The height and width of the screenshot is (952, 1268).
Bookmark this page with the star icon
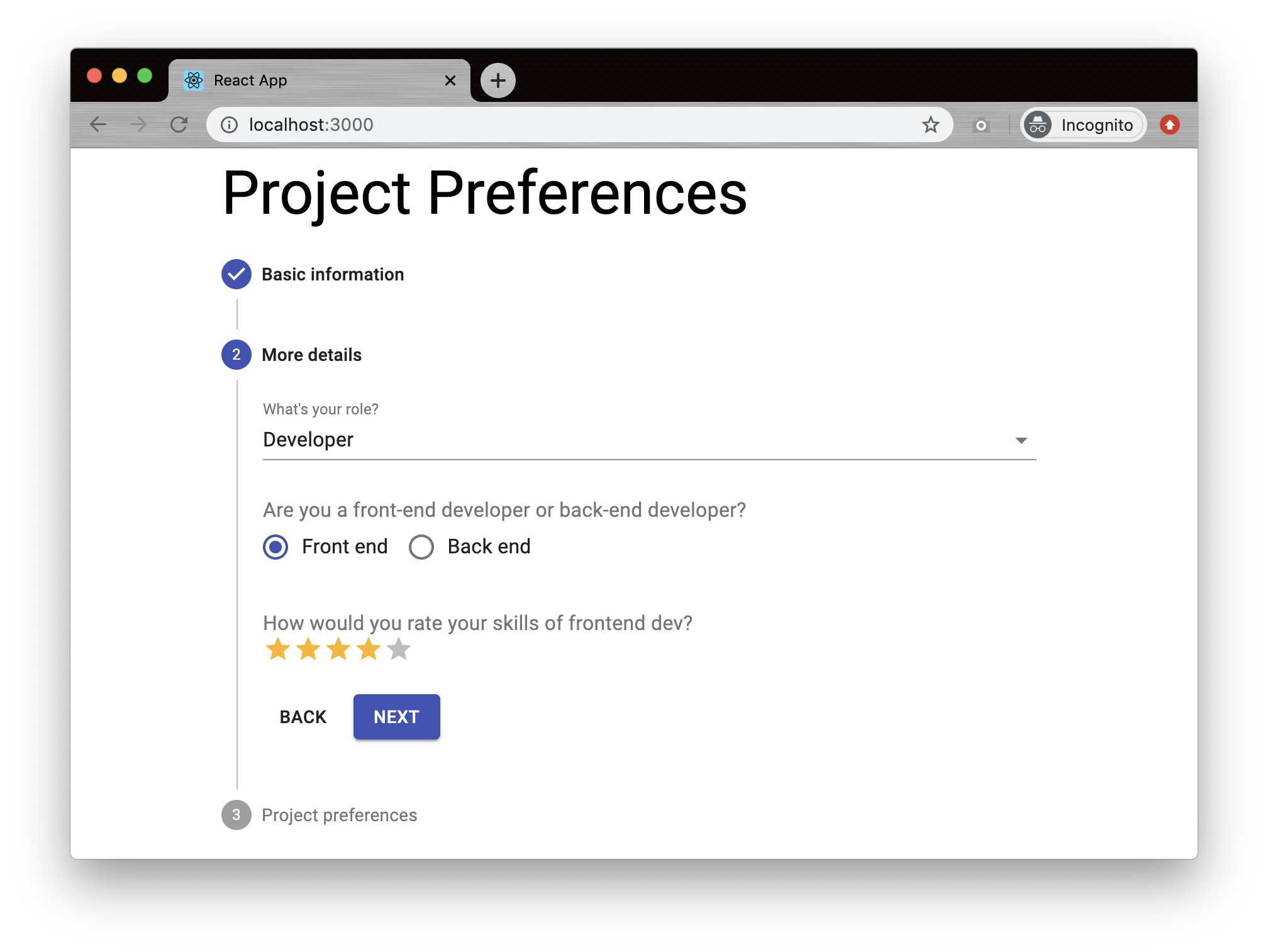[930, 125]
